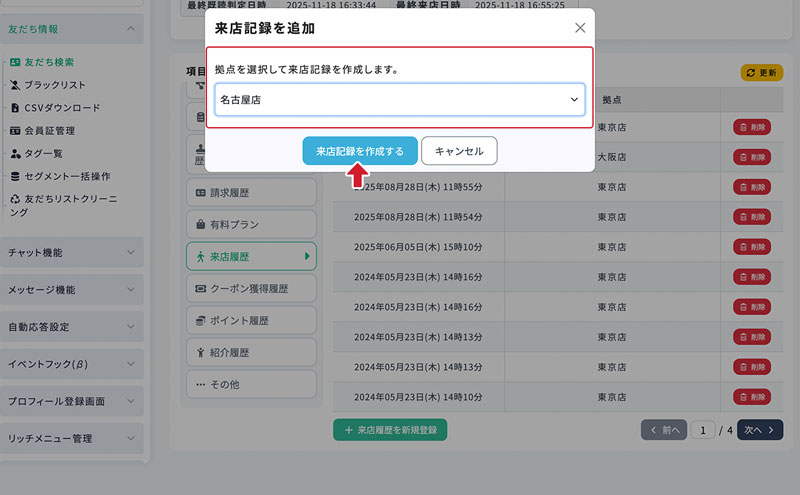Click the 更新 refresh button
800x495 pixels.
pos(761,73)
